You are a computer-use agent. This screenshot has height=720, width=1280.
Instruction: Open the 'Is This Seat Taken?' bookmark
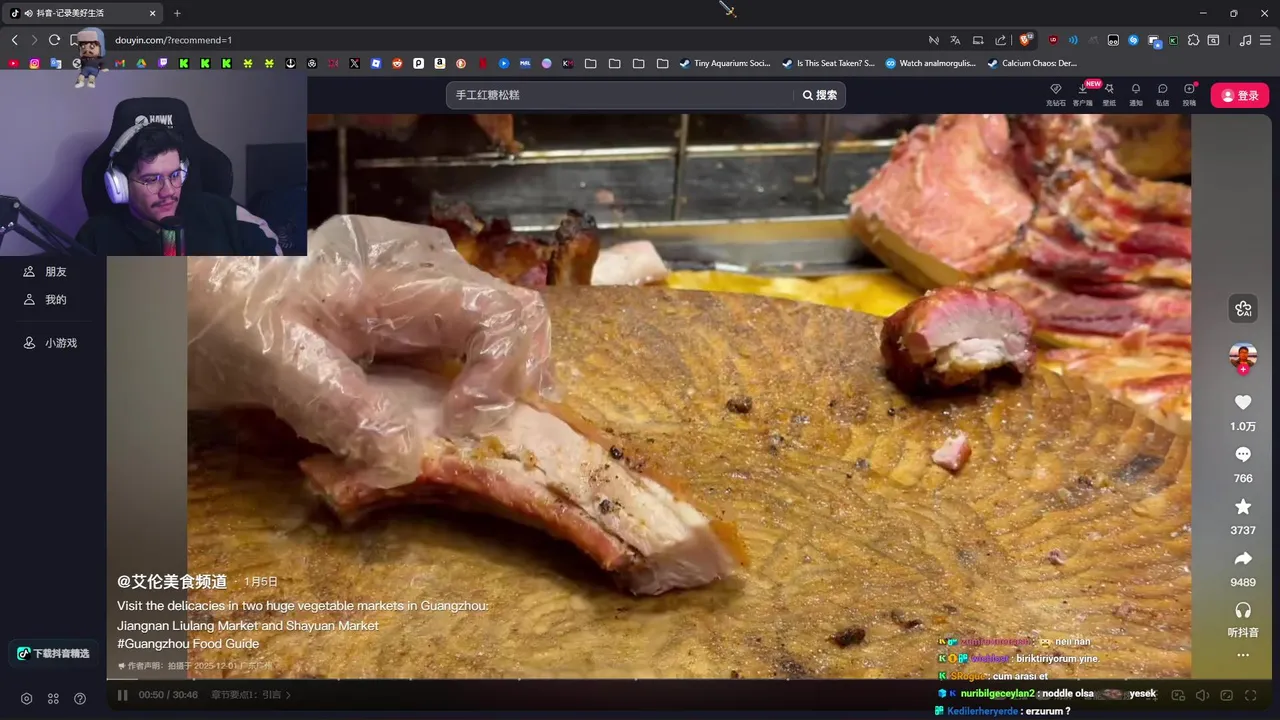(x=828, y=63)
